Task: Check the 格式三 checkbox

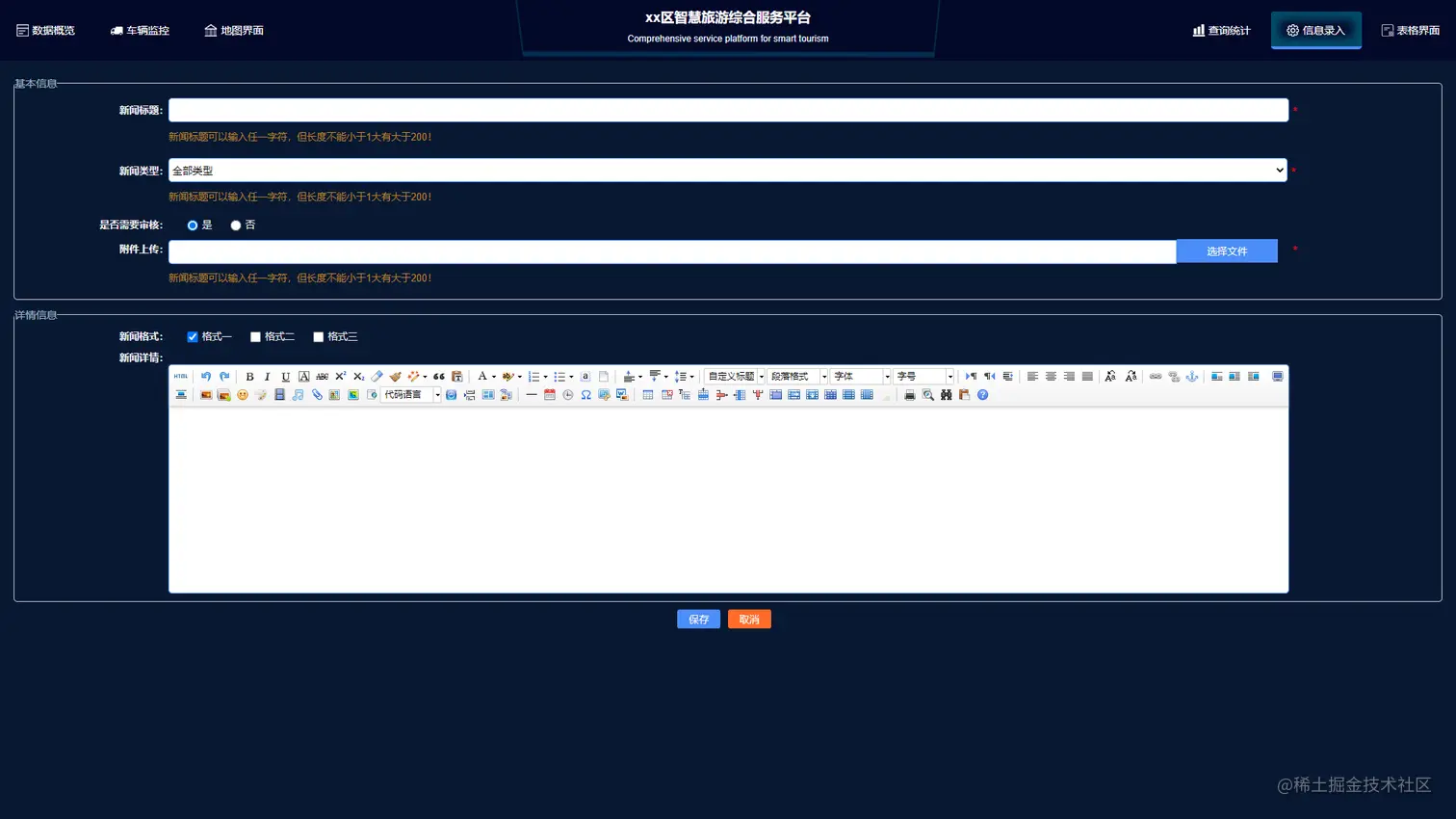Action: click(x=318, y=337)
